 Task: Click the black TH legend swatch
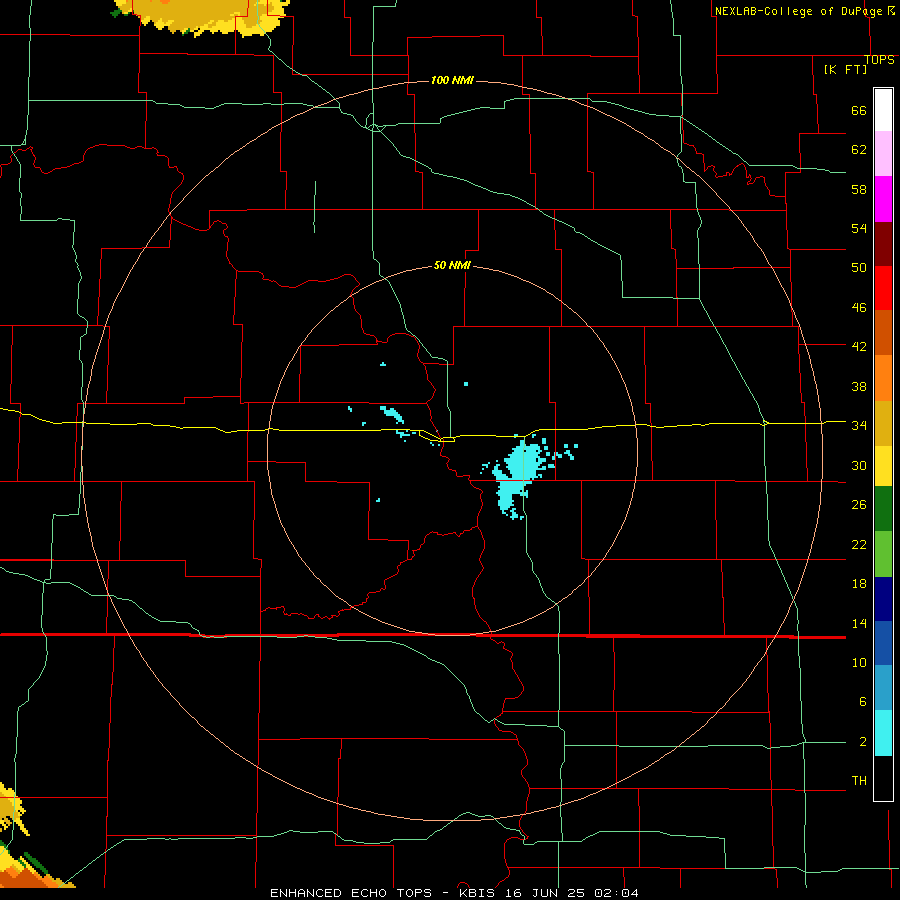tap(883, 778)
